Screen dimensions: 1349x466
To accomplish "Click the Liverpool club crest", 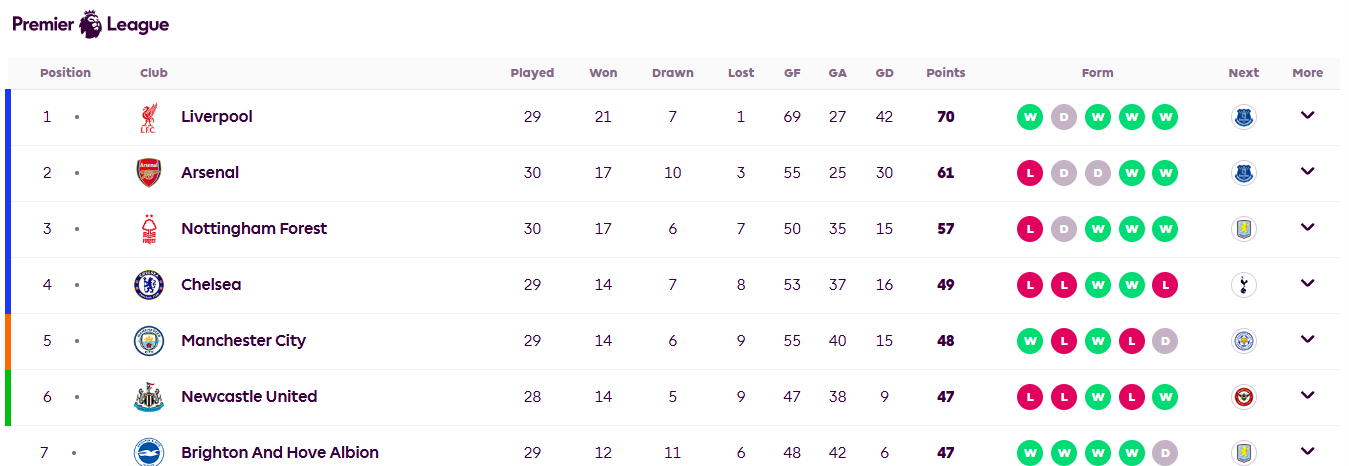I will pyautogui.click(x=148, y=117).
